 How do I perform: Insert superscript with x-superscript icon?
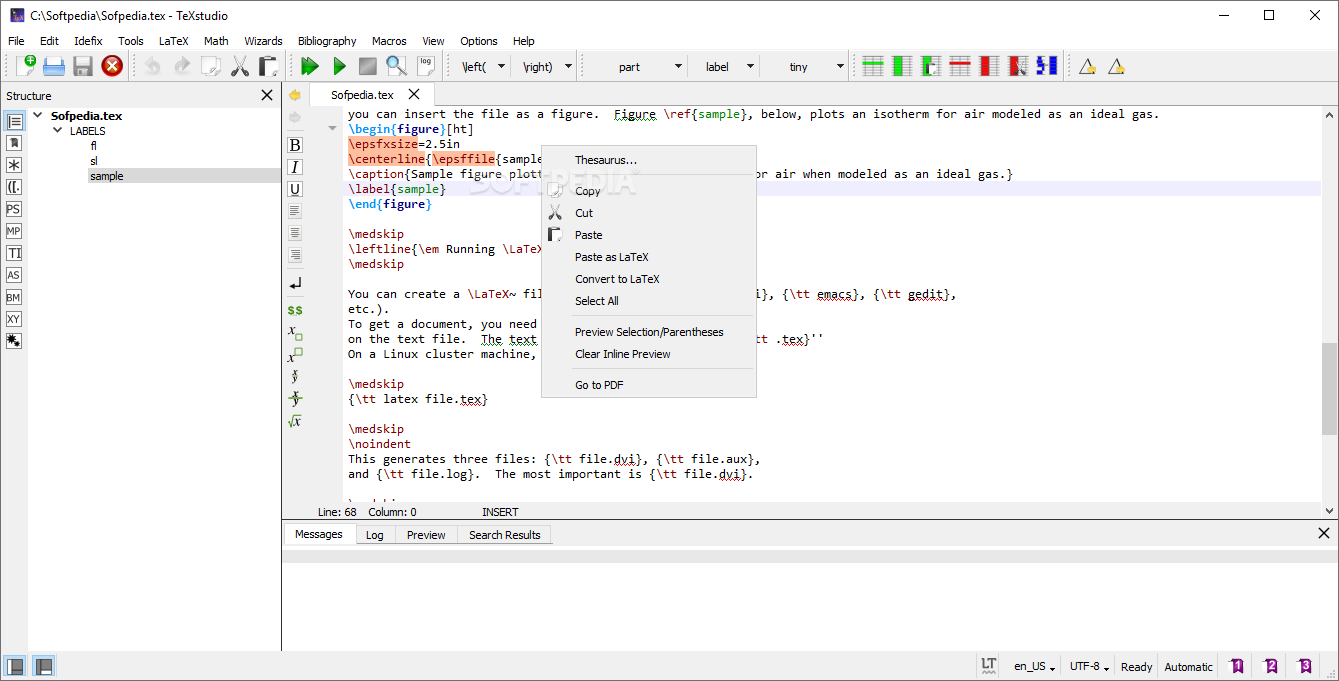pos(295,354)
